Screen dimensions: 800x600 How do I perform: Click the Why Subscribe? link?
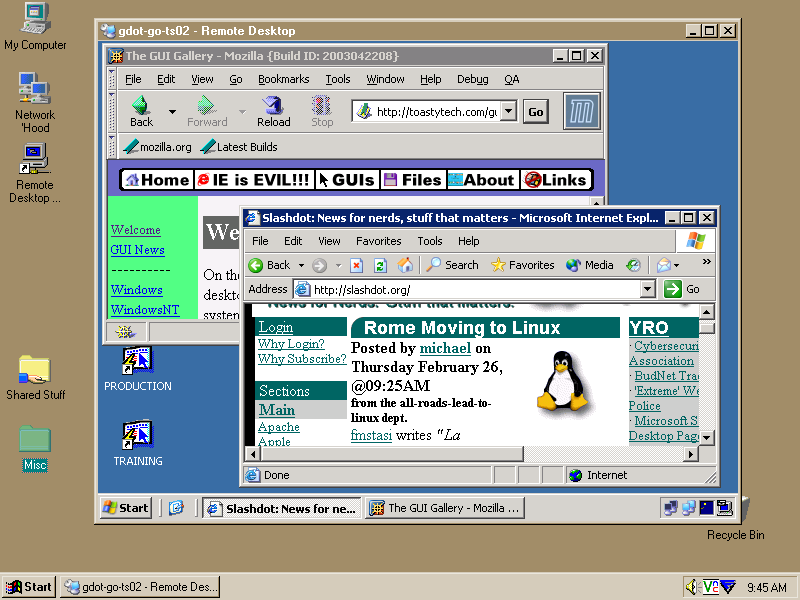click(302, 359)
